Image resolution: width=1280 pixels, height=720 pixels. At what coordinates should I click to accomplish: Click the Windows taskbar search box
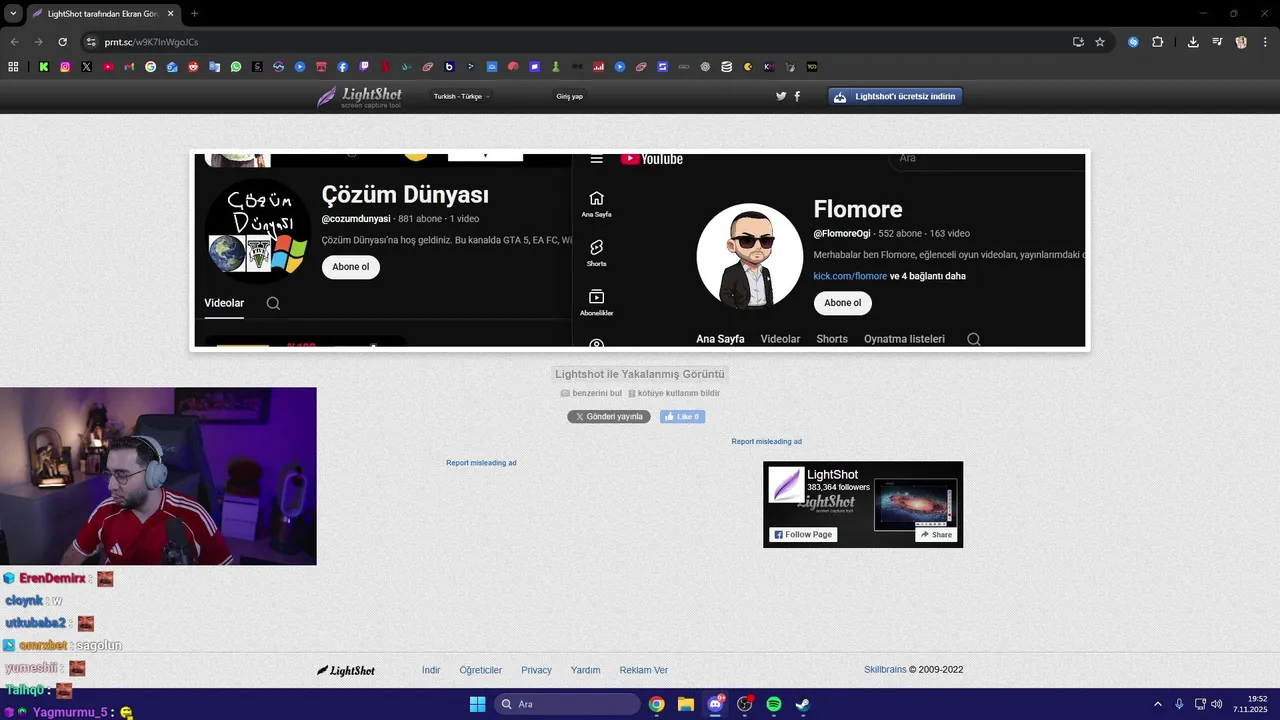(x=567, y=704)
